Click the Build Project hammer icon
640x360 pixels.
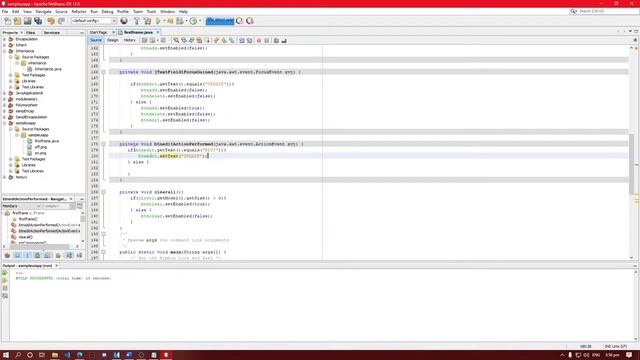137,21
